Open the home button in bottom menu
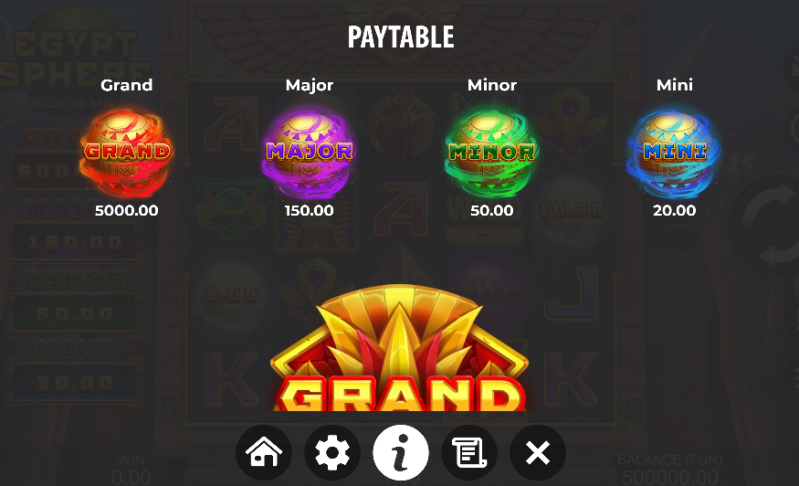 [x=263, y=452]
